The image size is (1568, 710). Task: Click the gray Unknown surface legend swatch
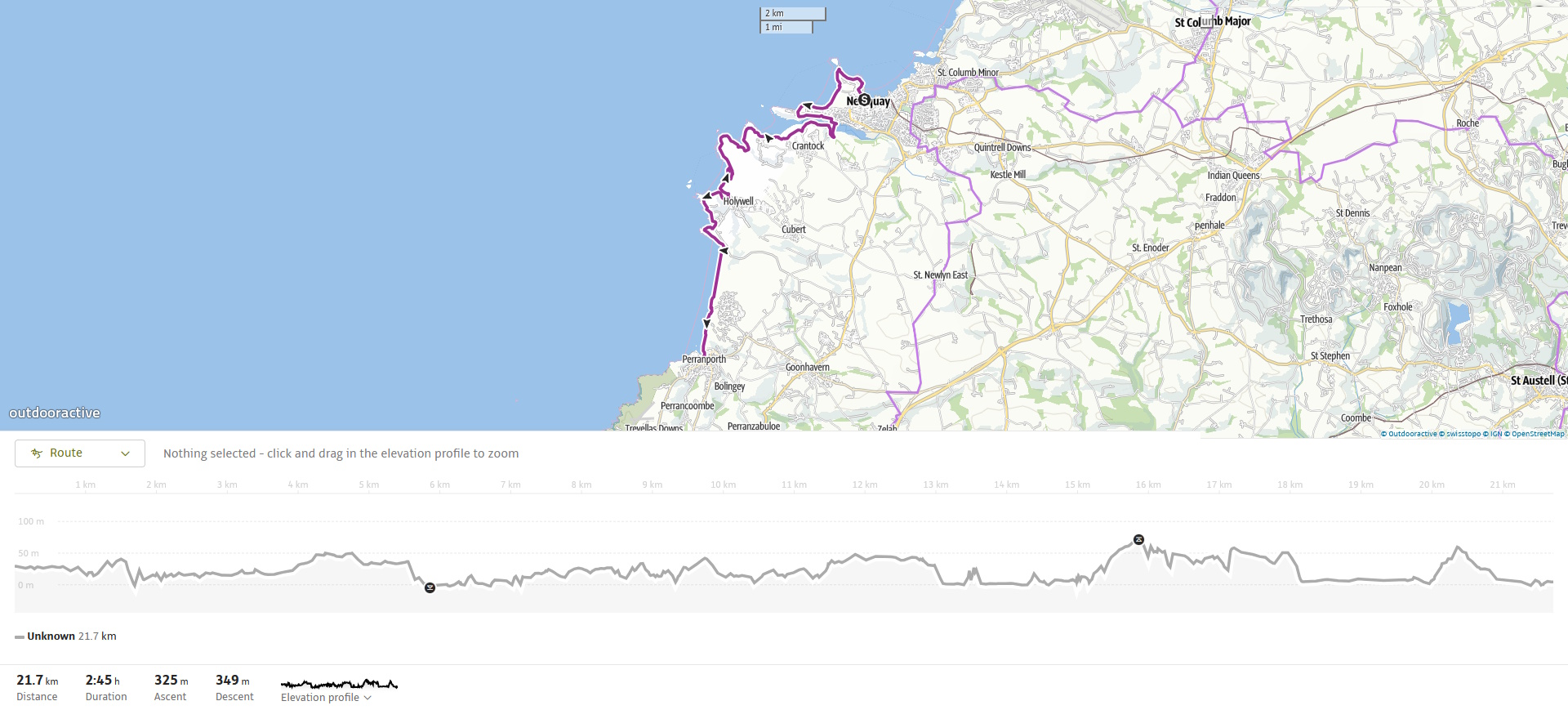[20, 636]
